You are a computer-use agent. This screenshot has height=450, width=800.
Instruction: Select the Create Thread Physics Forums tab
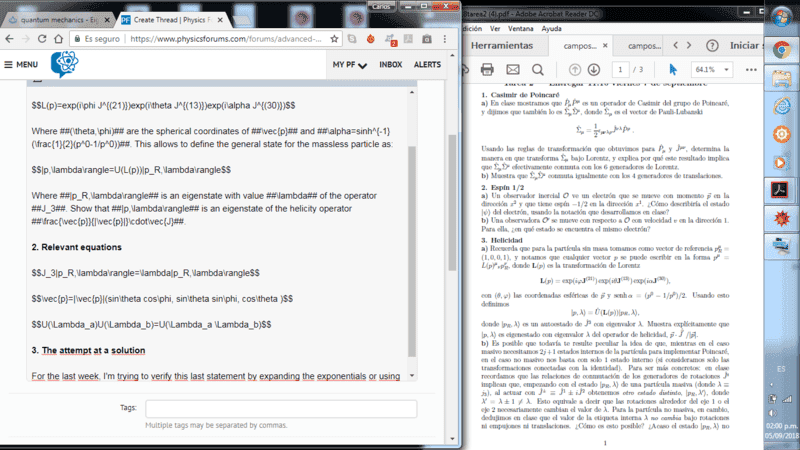click(x=171, y=20)
